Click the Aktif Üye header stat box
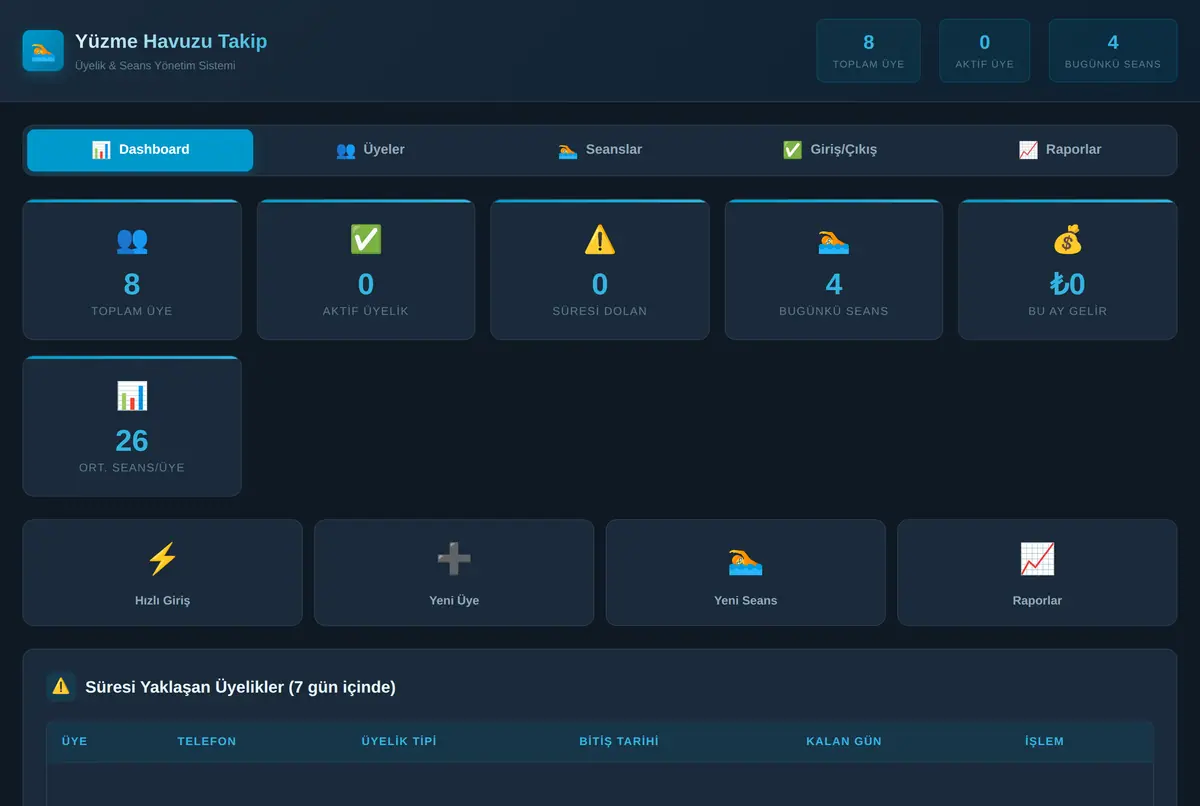The width and height of the screenshot is (1200, 806). pyautogui.click(x=984, y=51)
